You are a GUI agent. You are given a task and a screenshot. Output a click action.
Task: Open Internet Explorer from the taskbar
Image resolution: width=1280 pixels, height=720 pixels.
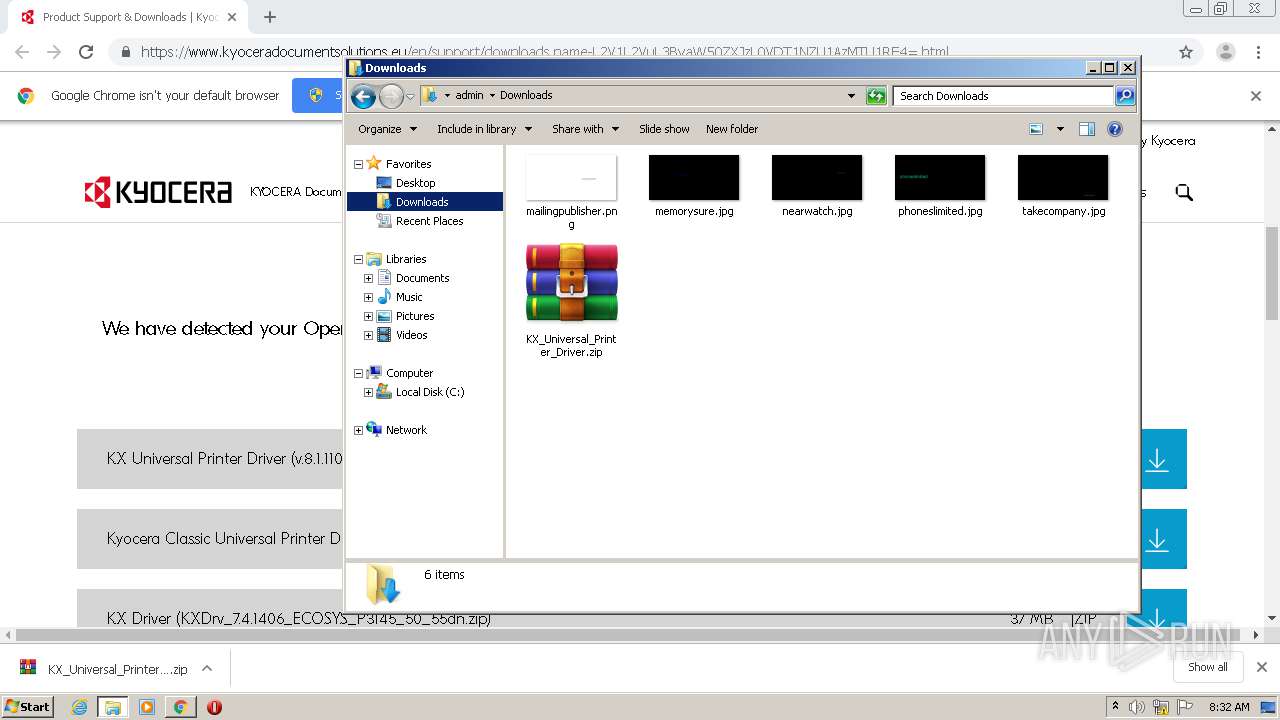click(80, 707)
